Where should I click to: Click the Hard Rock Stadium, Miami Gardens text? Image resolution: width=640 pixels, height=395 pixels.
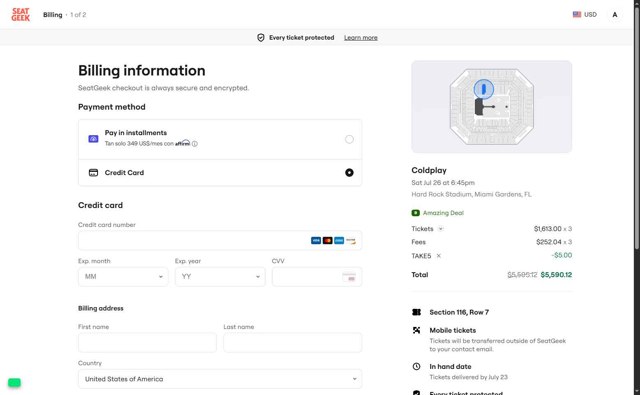471,194
